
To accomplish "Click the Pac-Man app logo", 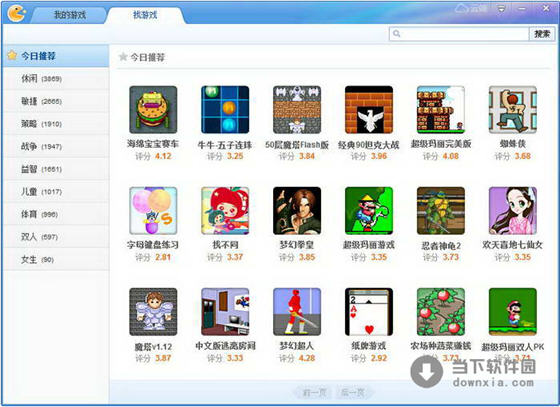I will 16,14.
